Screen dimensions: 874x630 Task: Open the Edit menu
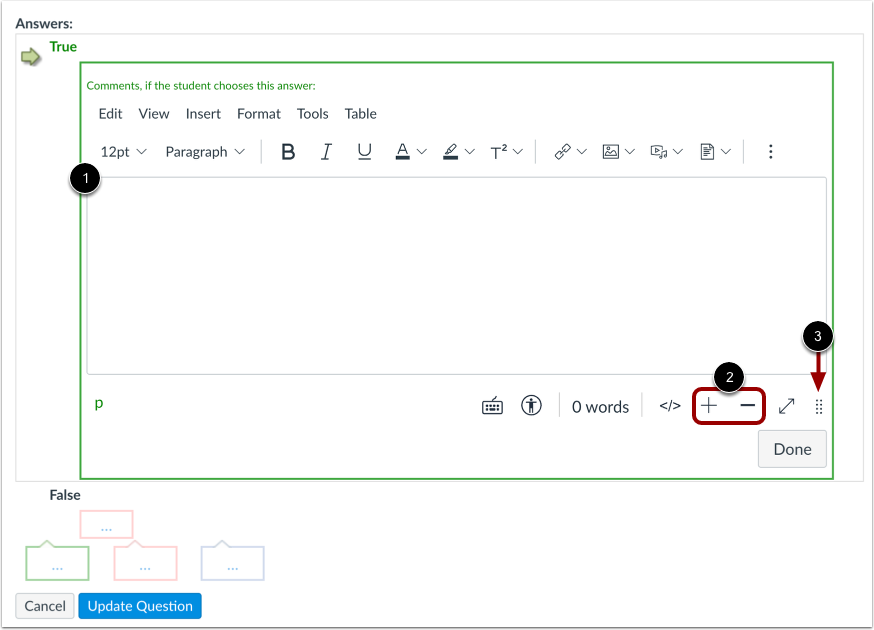[x=110, y=114]
